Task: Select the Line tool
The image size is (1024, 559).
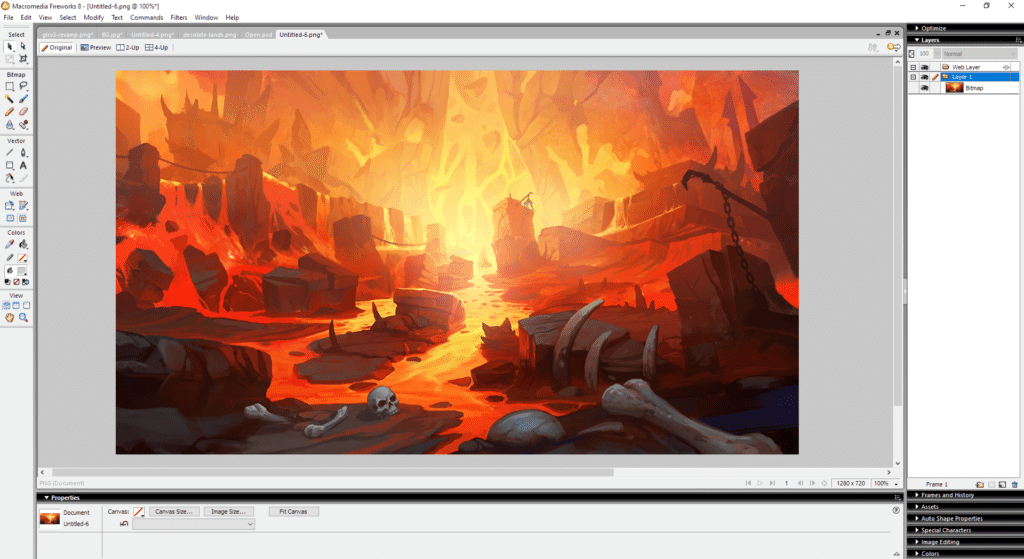Action: tap(10, 152)
